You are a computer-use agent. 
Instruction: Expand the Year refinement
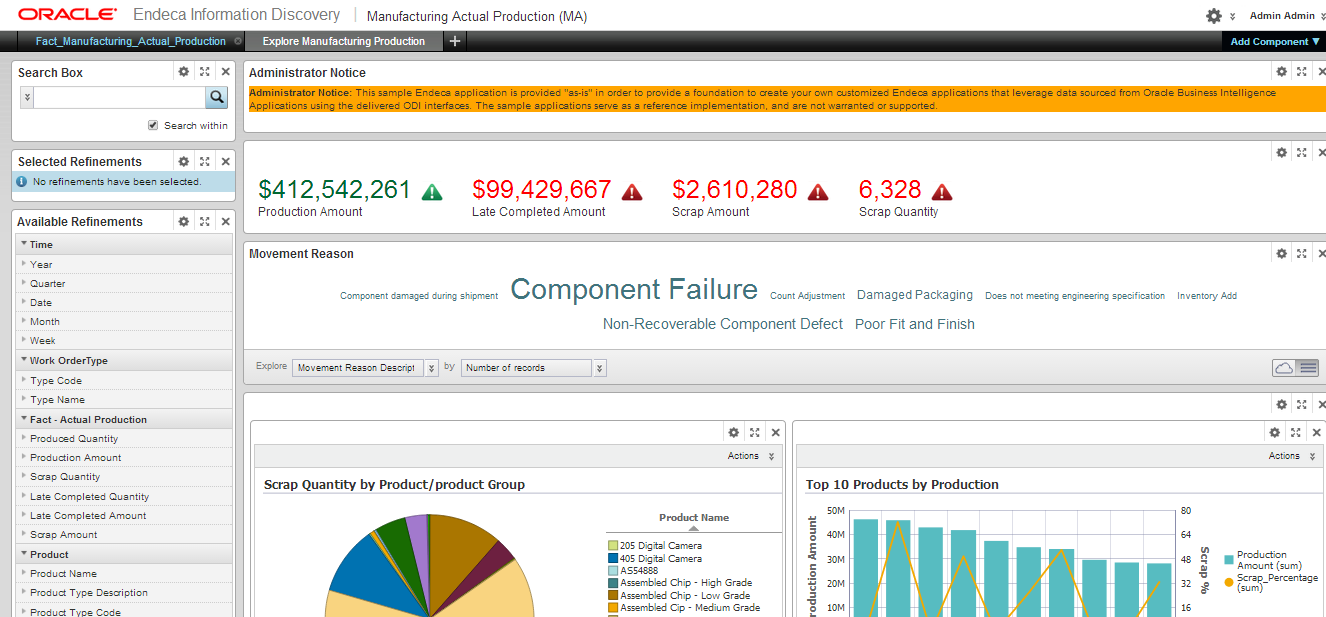(24, 264)
